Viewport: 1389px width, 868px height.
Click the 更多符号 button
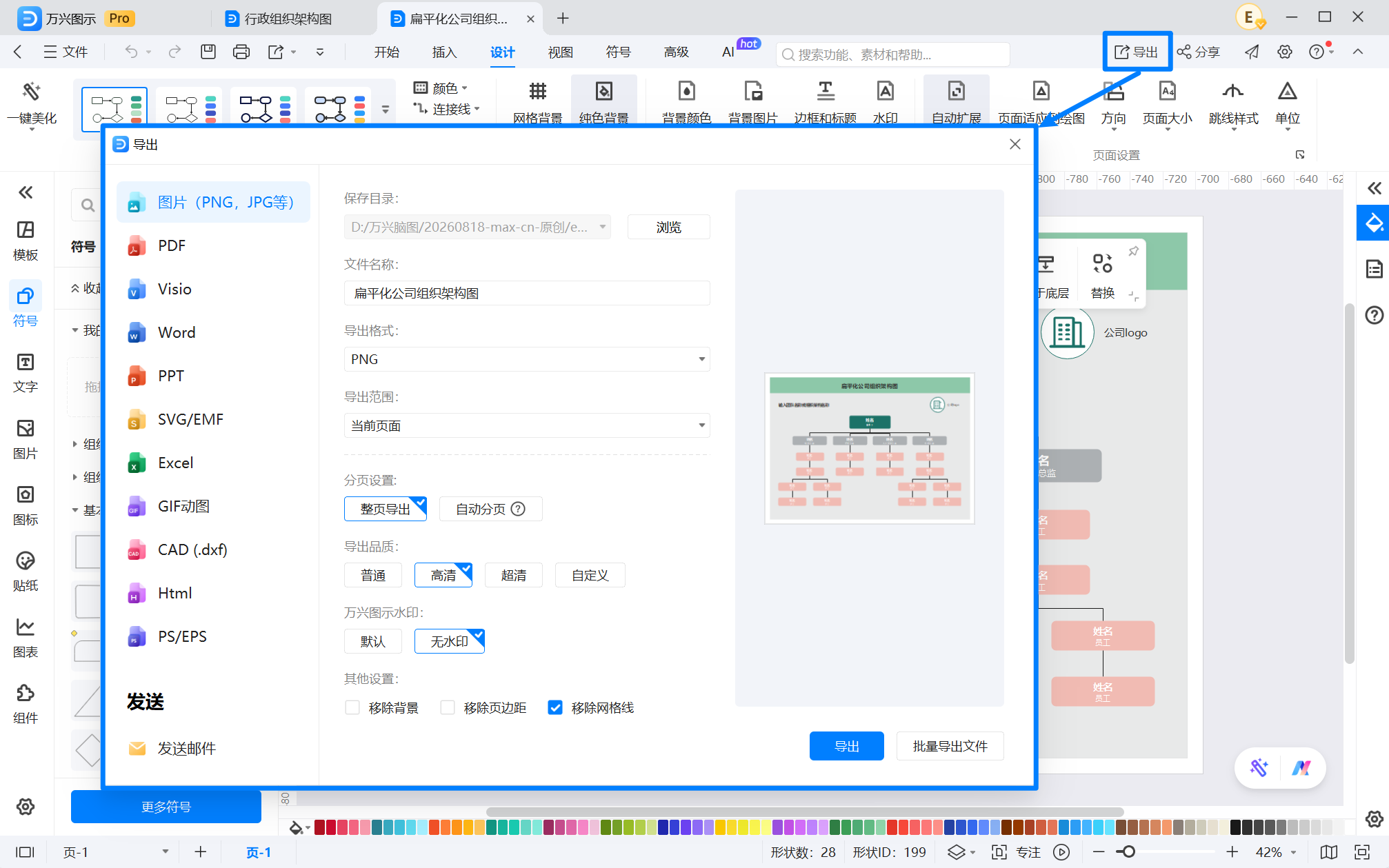point(166,807)
